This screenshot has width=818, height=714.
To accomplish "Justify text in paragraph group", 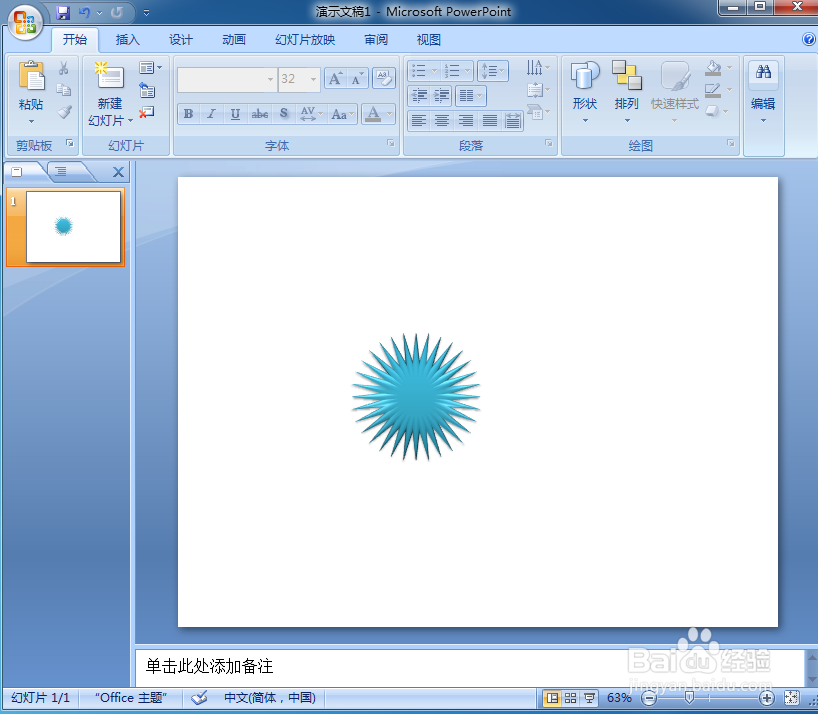I will [x=489, y=121].
